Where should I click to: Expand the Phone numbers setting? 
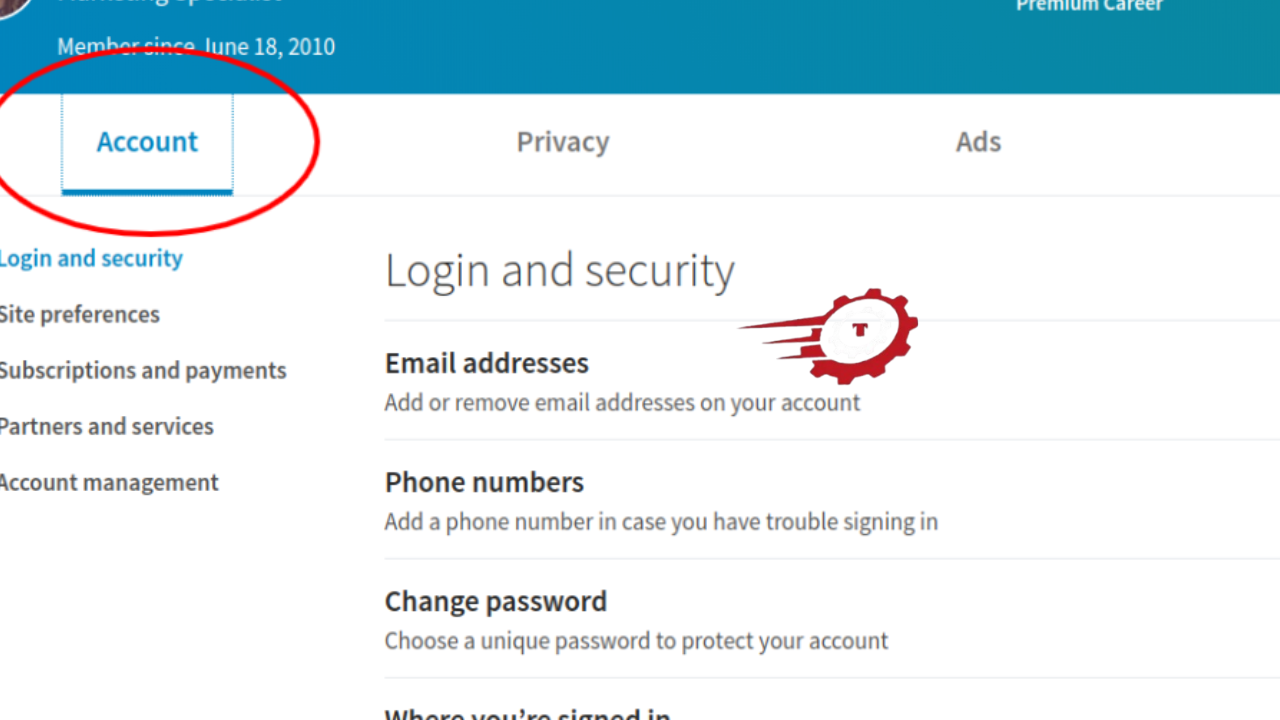[x=484, y=482]
